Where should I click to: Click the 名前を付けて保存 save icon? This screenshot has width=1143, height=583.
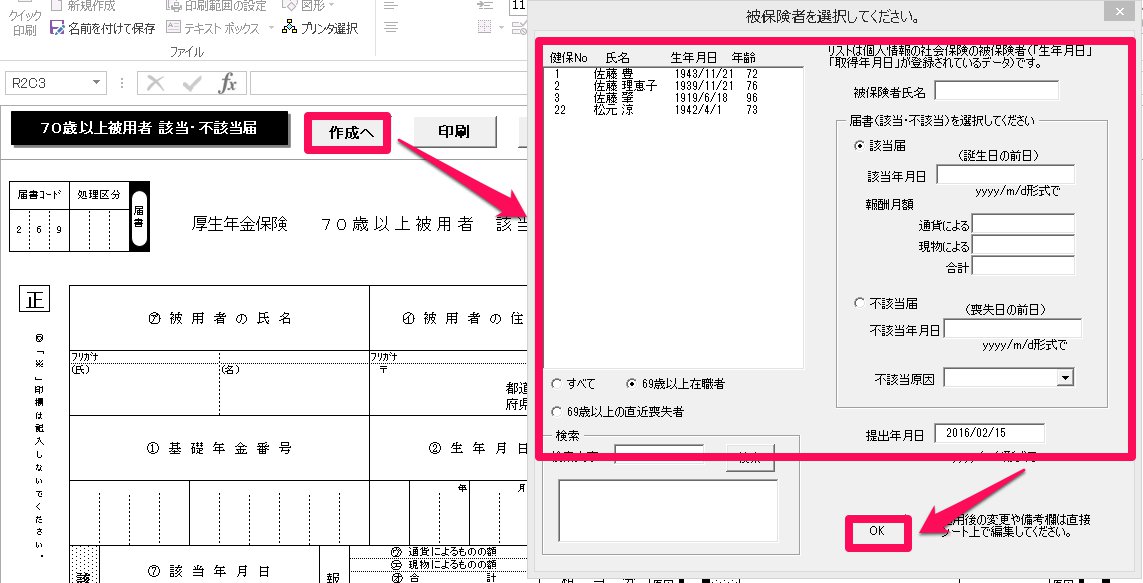pyautogui.click(x=57, y=28)
